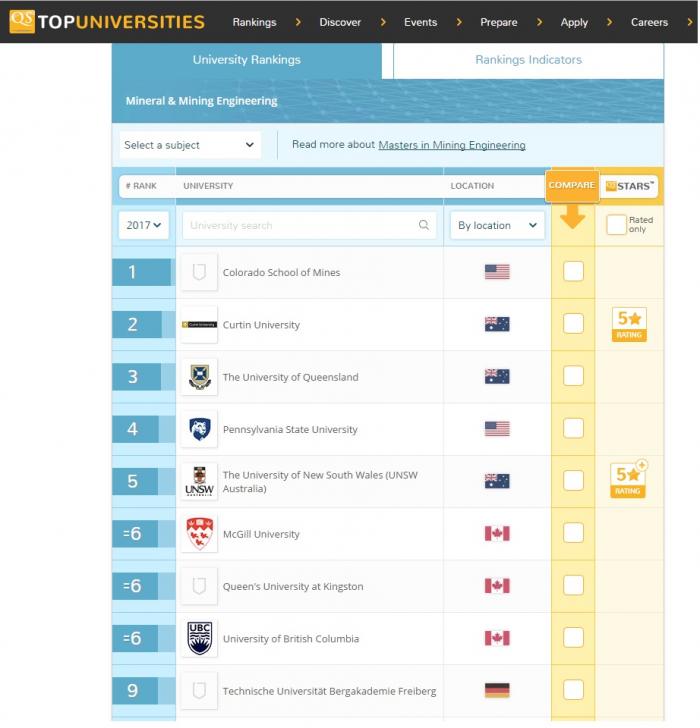Check compare box for Colorado School of Mines
This screenshot has width=700, height=728.
coord(573,271)
